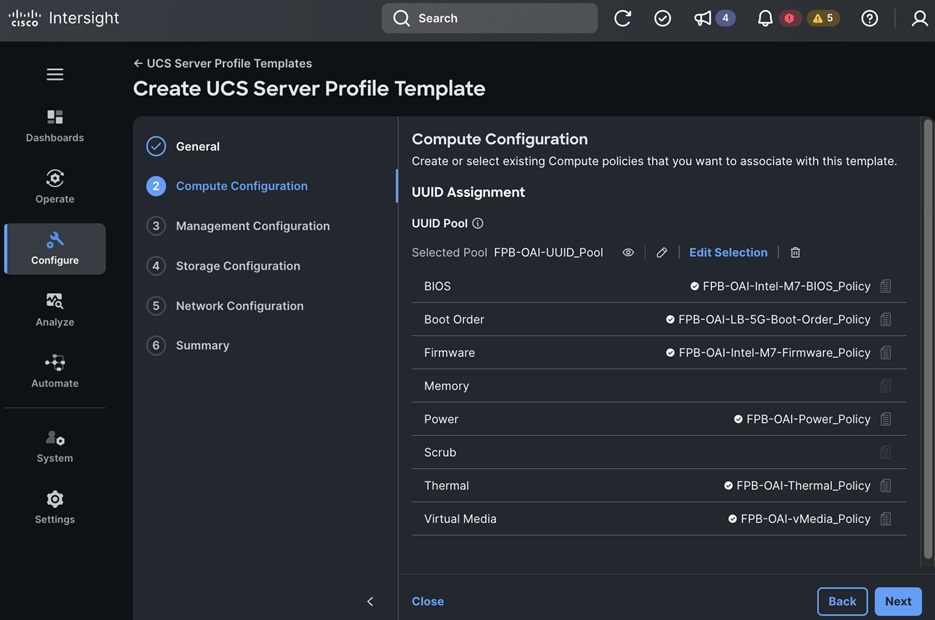Collapse the wizard steps panel chevron
The image size is (935, 620).
[370, 602]
